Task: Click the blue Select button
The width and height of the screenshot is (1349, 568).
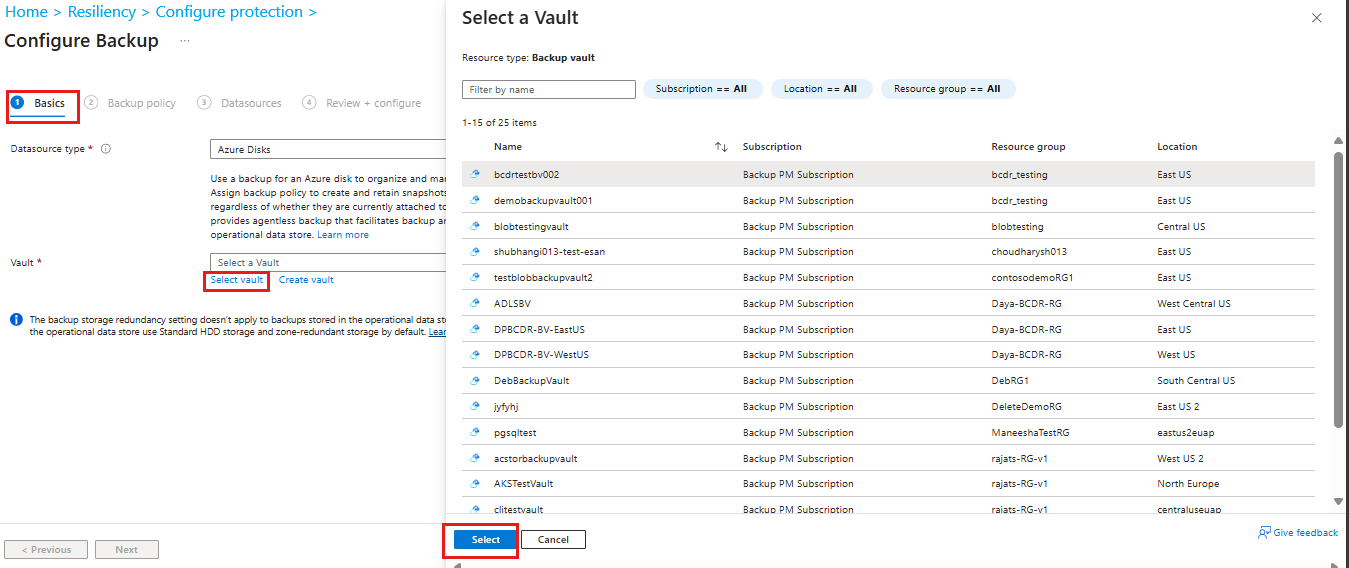Action: 486,540
